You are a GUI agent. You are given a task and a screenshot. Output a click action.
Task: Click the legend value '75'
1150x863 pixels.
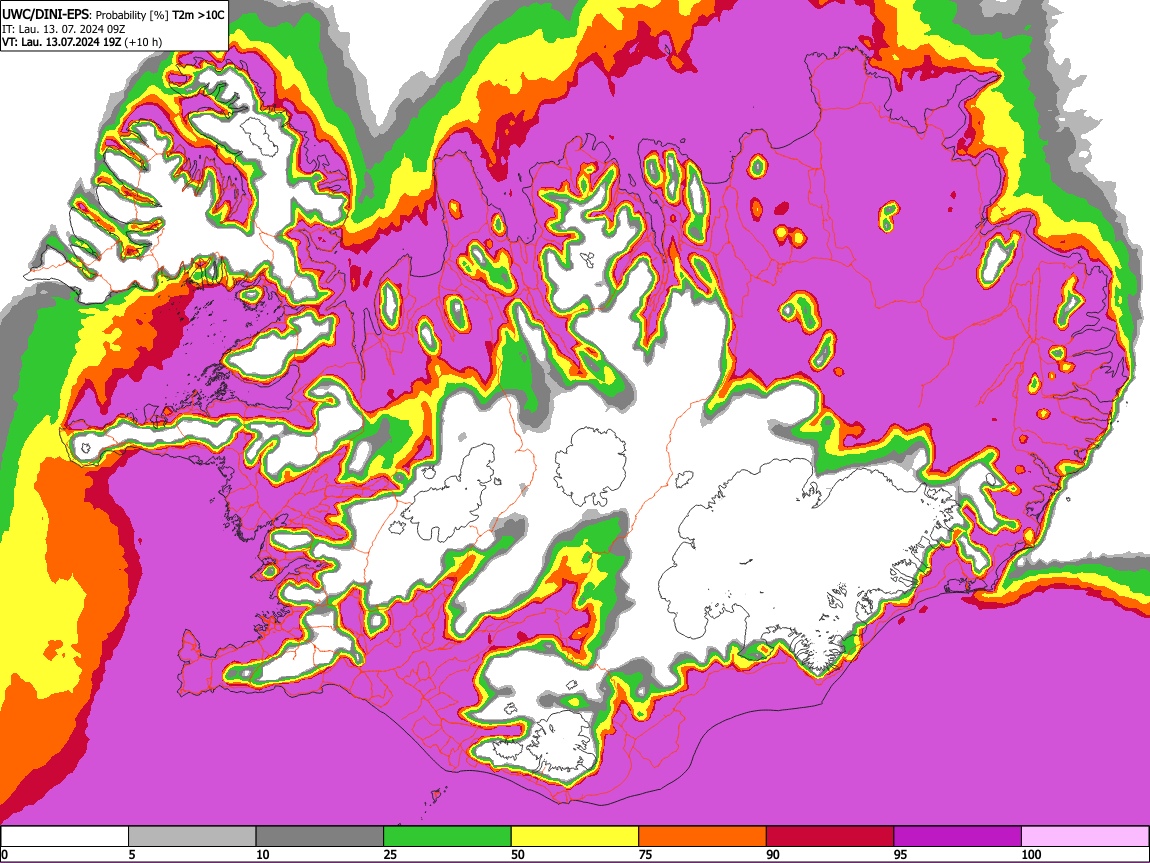[645, 854]
